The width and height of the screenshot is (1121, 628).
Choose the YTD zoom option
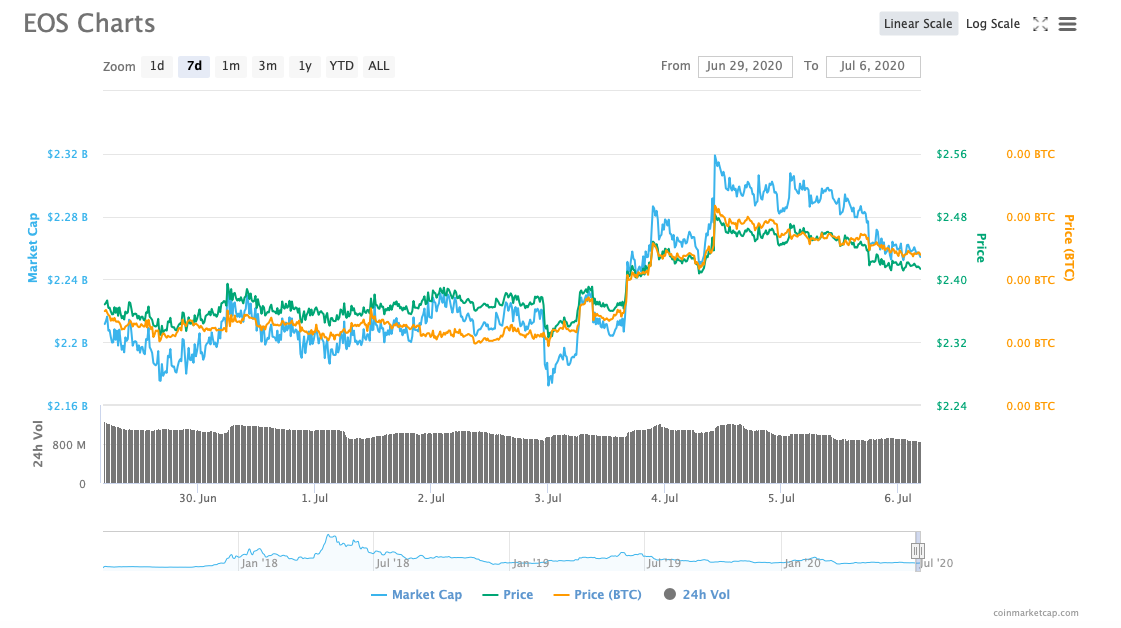click(342, 67)
